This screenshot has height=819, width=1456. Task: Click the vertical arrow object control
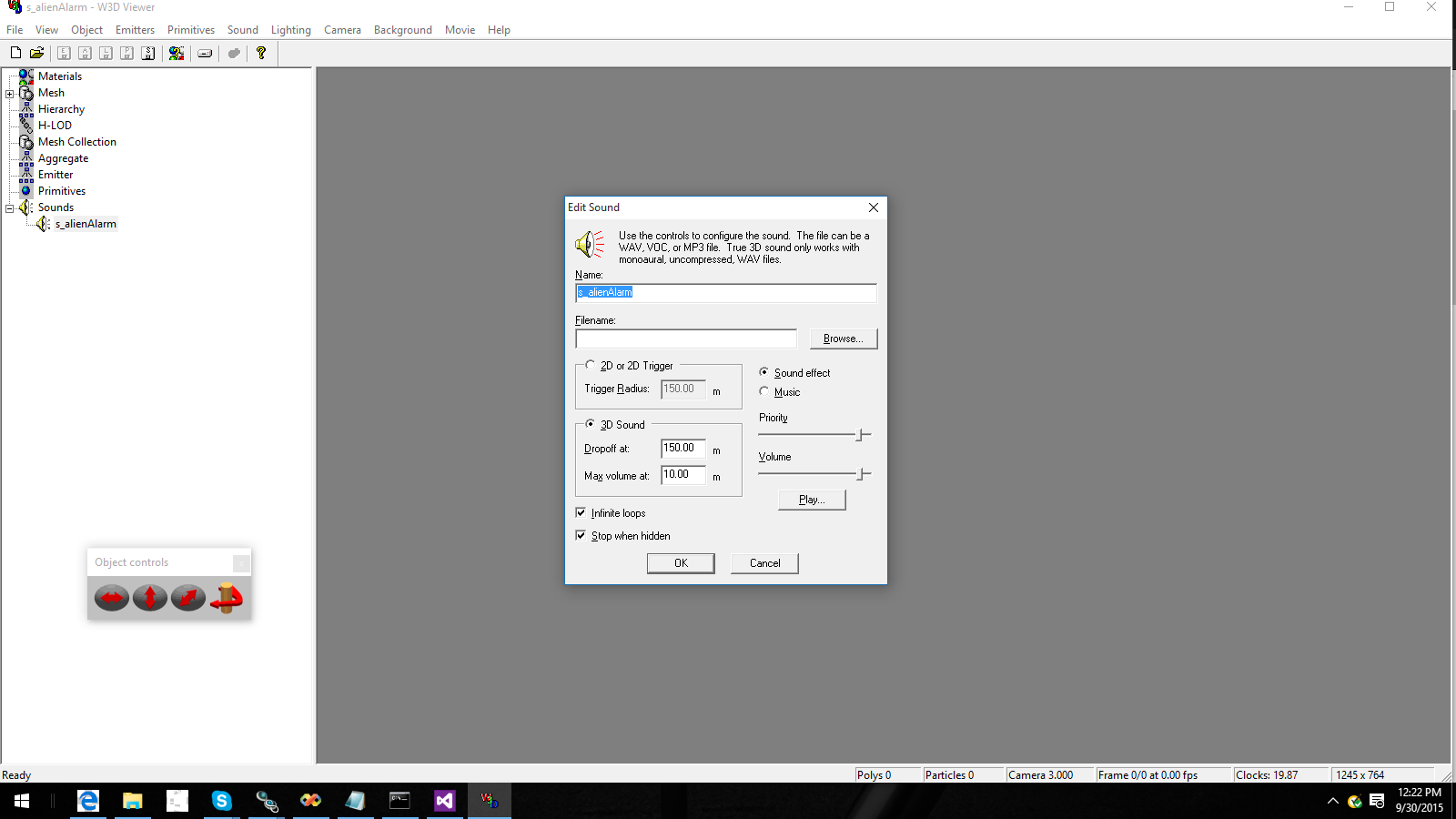pos(150,598)
